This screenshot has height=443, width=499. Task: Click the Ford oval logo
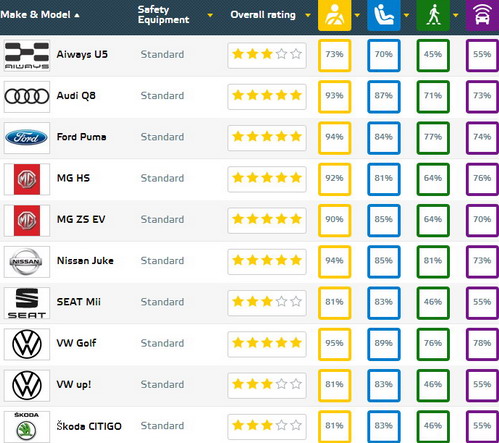tap(27, 138)
